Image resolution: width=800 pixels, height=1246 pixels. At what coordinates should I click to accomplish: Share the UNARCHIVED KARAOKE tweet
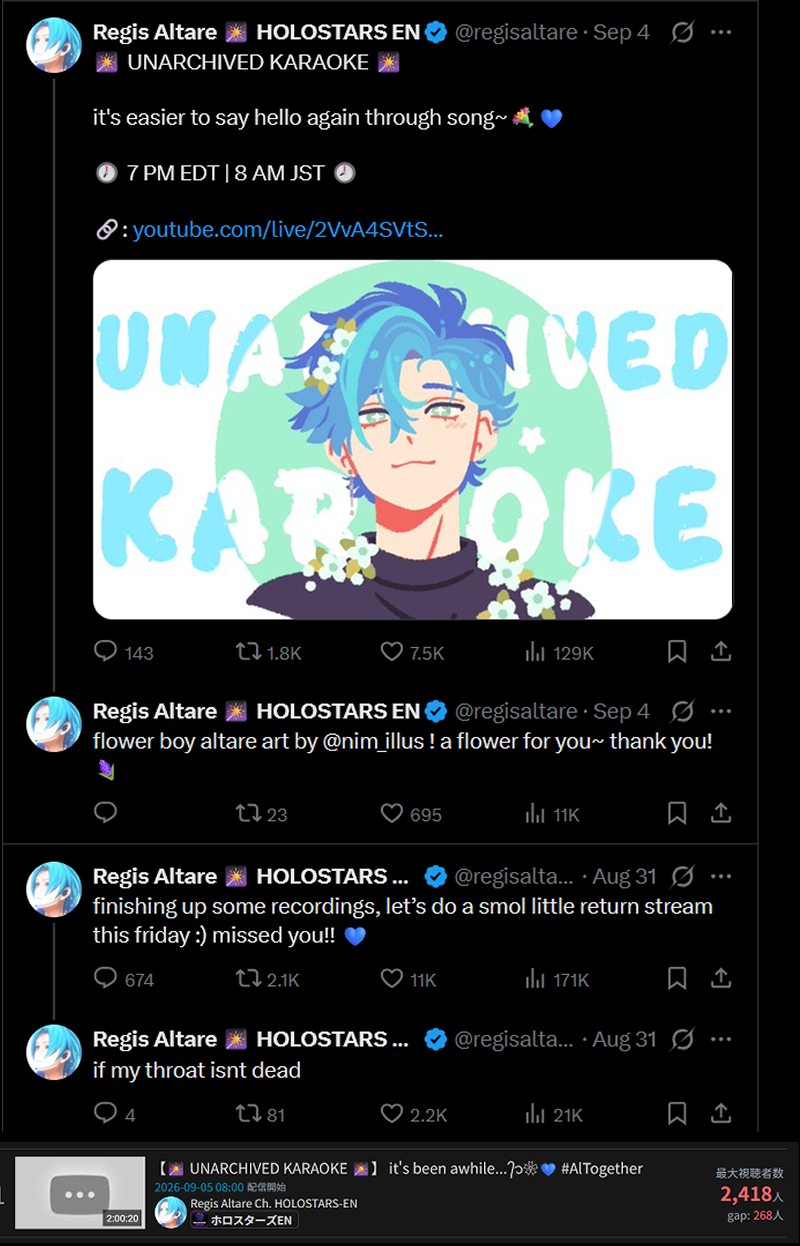coord(721,652)
